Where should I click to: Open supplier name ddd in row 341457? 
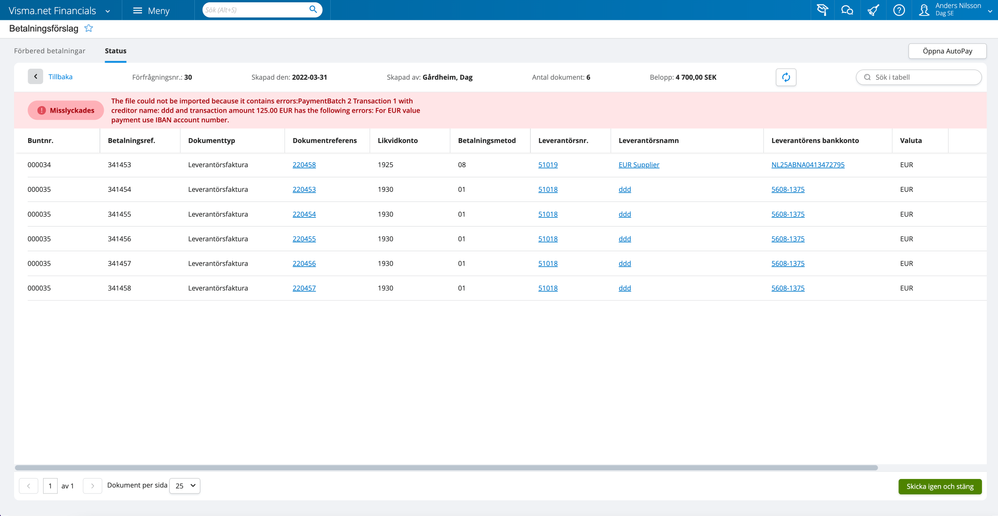625,263
